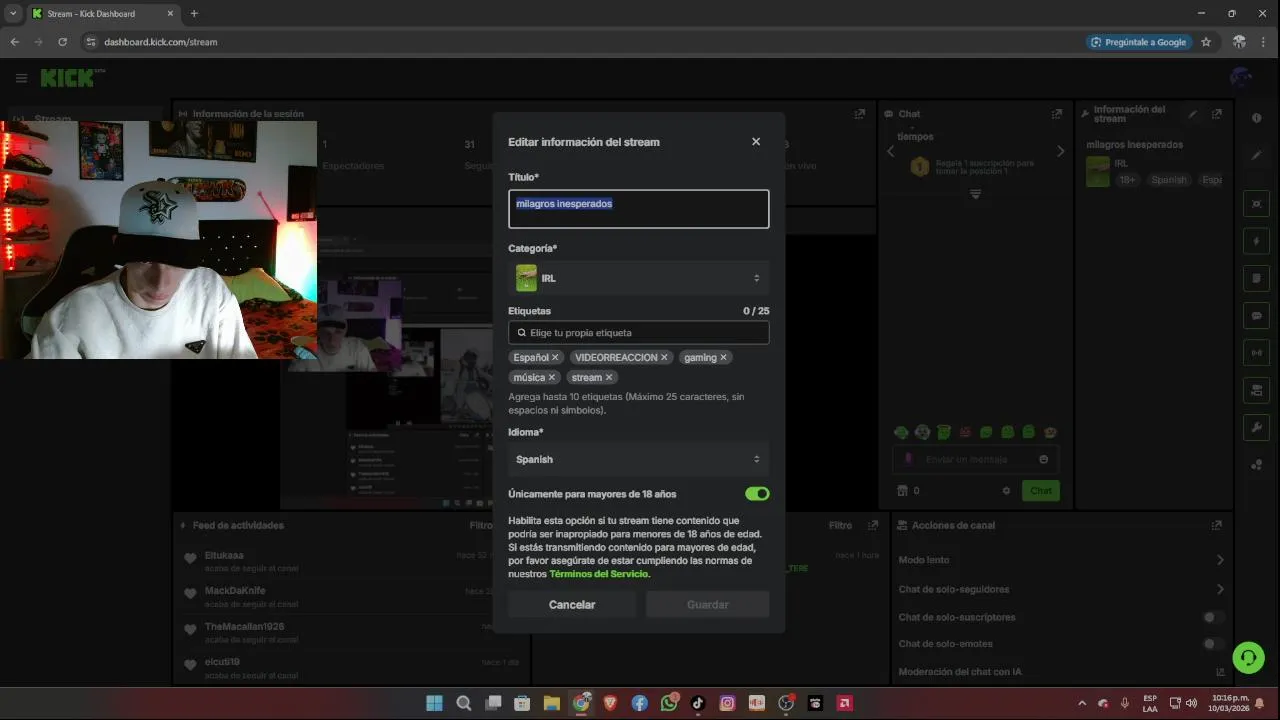Image resolution: width=1280 pixels, height=720 pixels.
Task: Click the Enviar un mensaje chat input
Action: [975, 459]
